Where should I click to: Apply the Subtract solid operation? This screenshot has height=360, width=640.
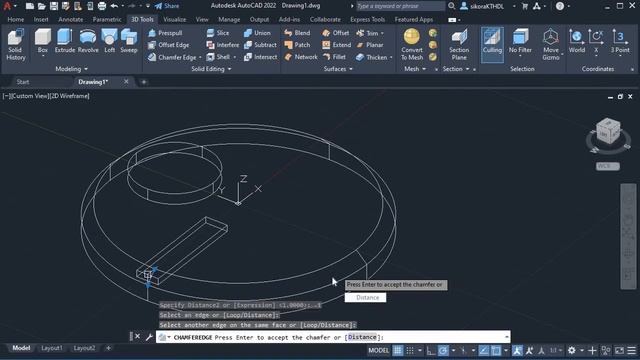(x=260, y=45)
